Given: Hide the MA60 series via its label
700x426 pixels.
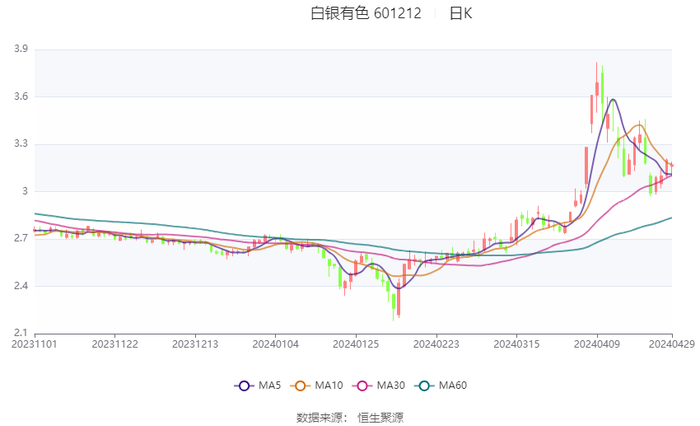Looking at the screenshot, I should coord(453,385).
